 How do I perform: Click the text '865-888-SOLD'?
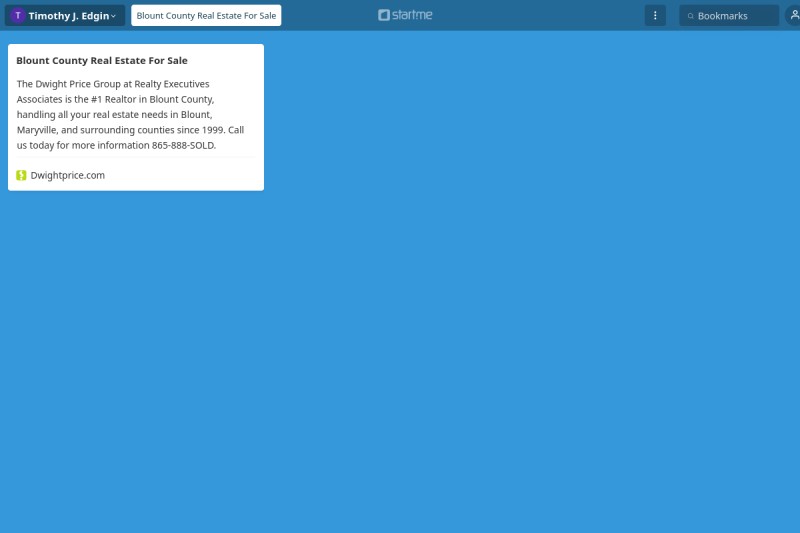click(183, 145)
